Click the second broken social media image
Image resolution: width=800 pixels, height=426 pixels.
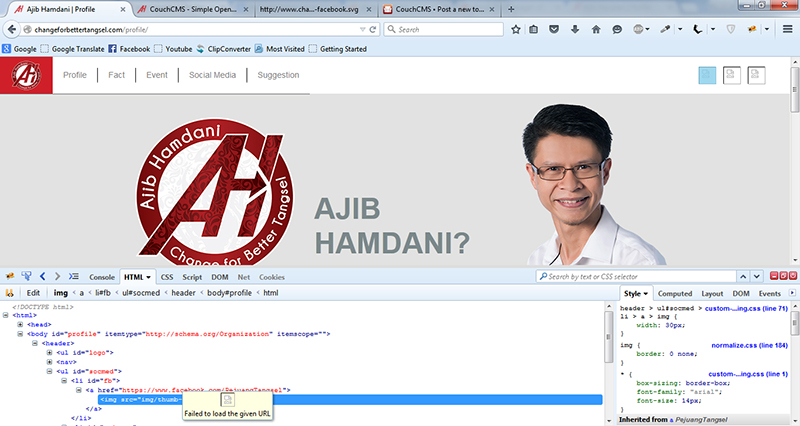(732, 75)
